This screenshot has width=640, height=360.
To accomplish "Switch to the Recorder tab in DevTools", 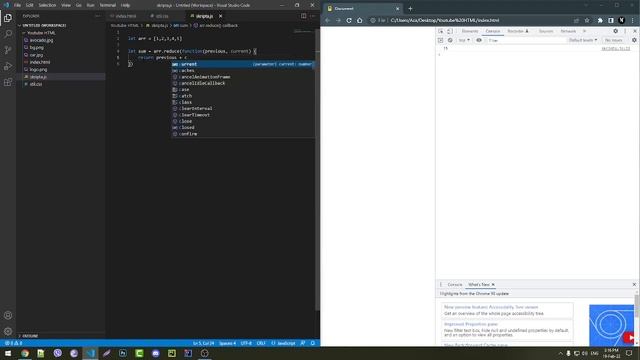I will pos(518,31).
